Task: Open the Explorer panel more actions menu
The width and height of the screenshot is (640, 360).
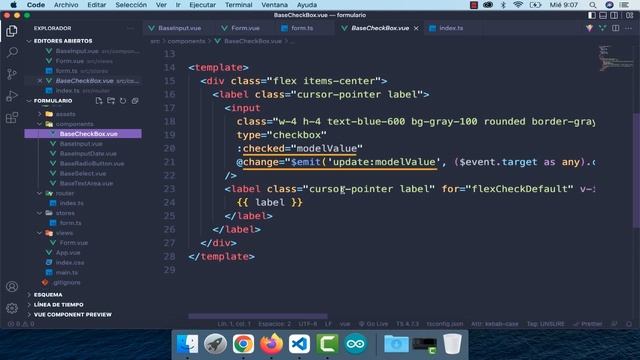Action: [x=130, y=28]
